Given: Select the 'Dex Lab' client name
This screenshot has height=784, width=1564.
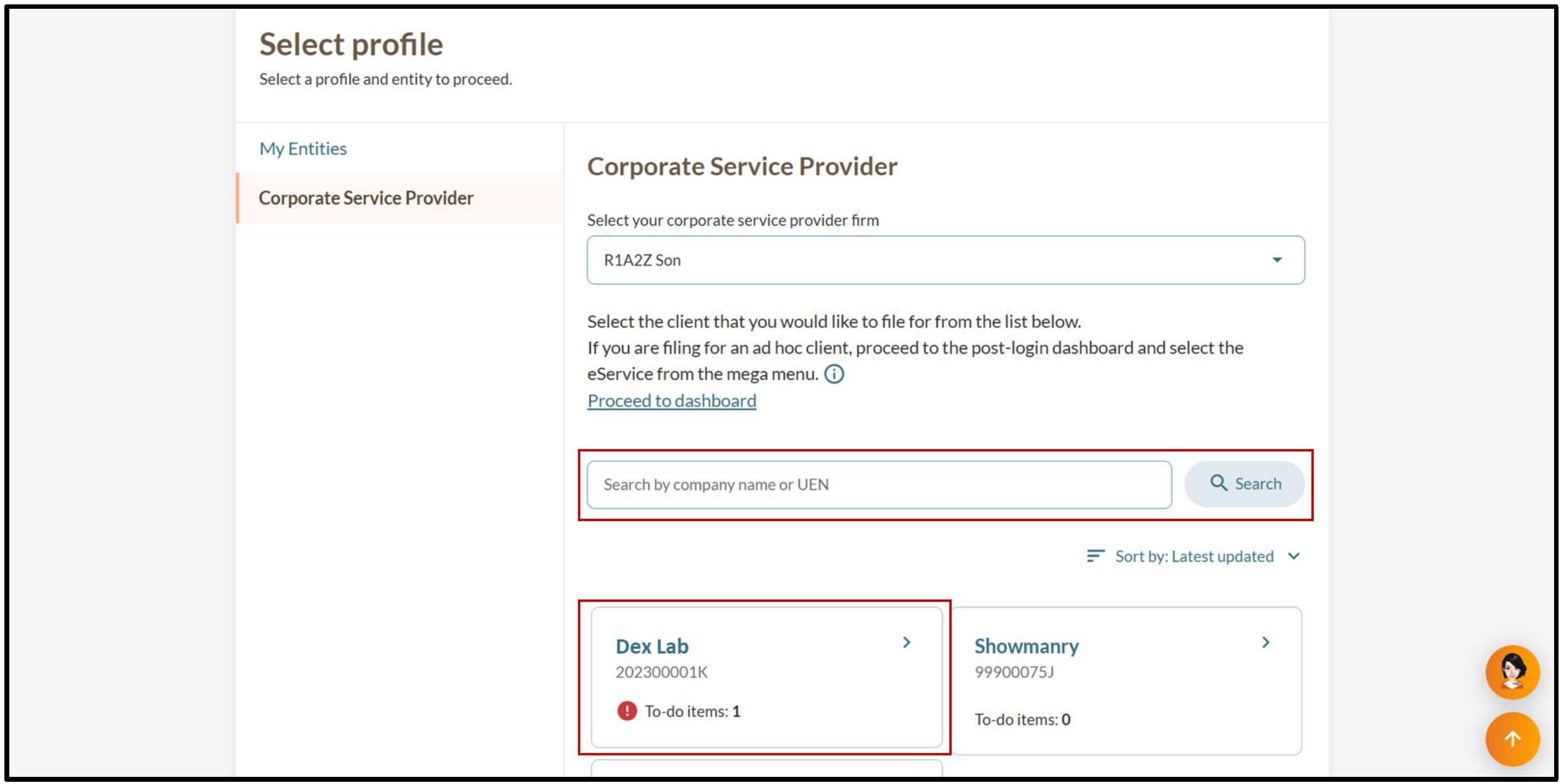Looking at the screenshot, I should point(652,646).
